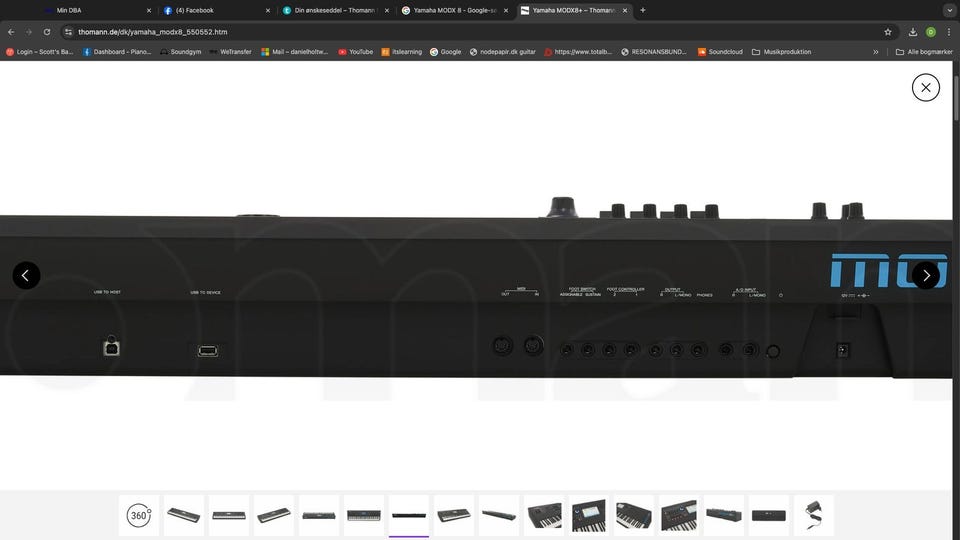
Task: Open Chrome downloads icon
Action: pyautogui.click(x=912, y=32)
